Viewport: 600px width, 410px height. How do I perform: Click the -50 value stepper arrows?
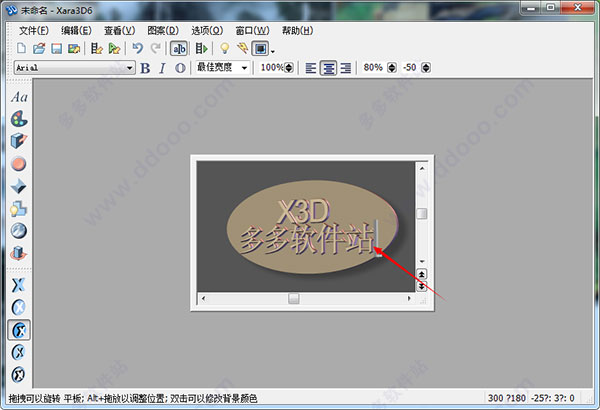tap(426, 68)
